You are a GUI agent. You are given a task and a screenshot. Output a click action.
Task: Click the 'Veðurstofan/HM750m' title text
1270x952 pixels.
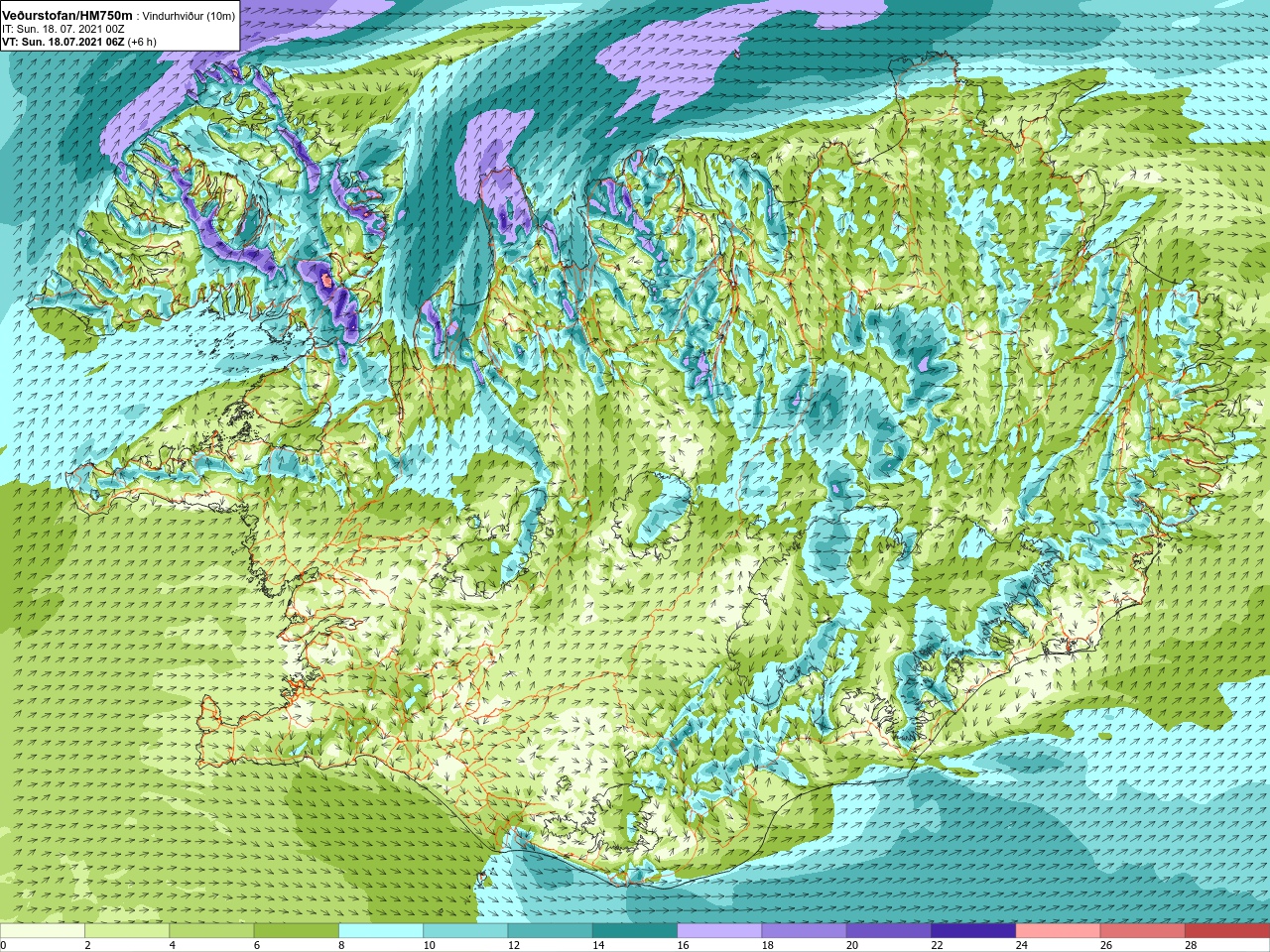(67, 16)
